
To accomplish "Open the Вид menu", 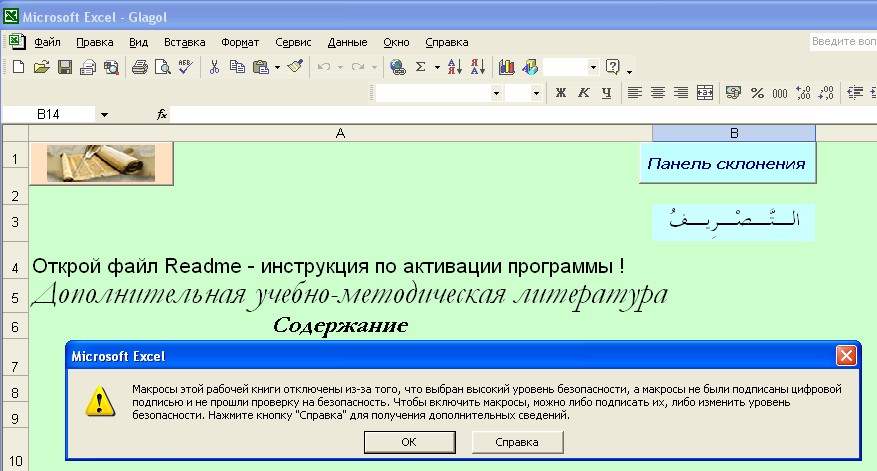I will coord(138,42).
